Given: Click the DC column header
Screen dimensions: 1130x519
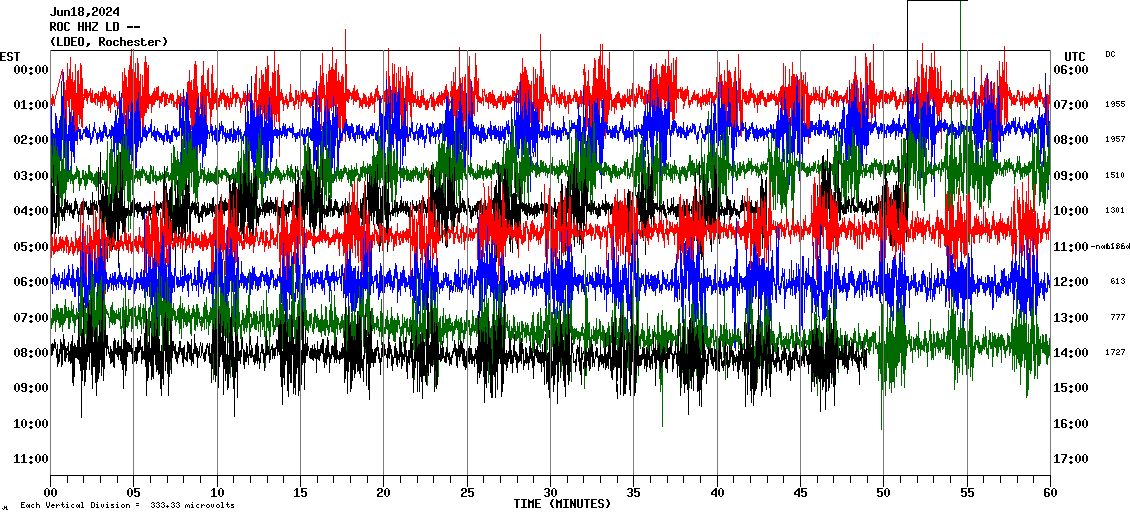Looking at the screenshot, I should coord(1110,55).
